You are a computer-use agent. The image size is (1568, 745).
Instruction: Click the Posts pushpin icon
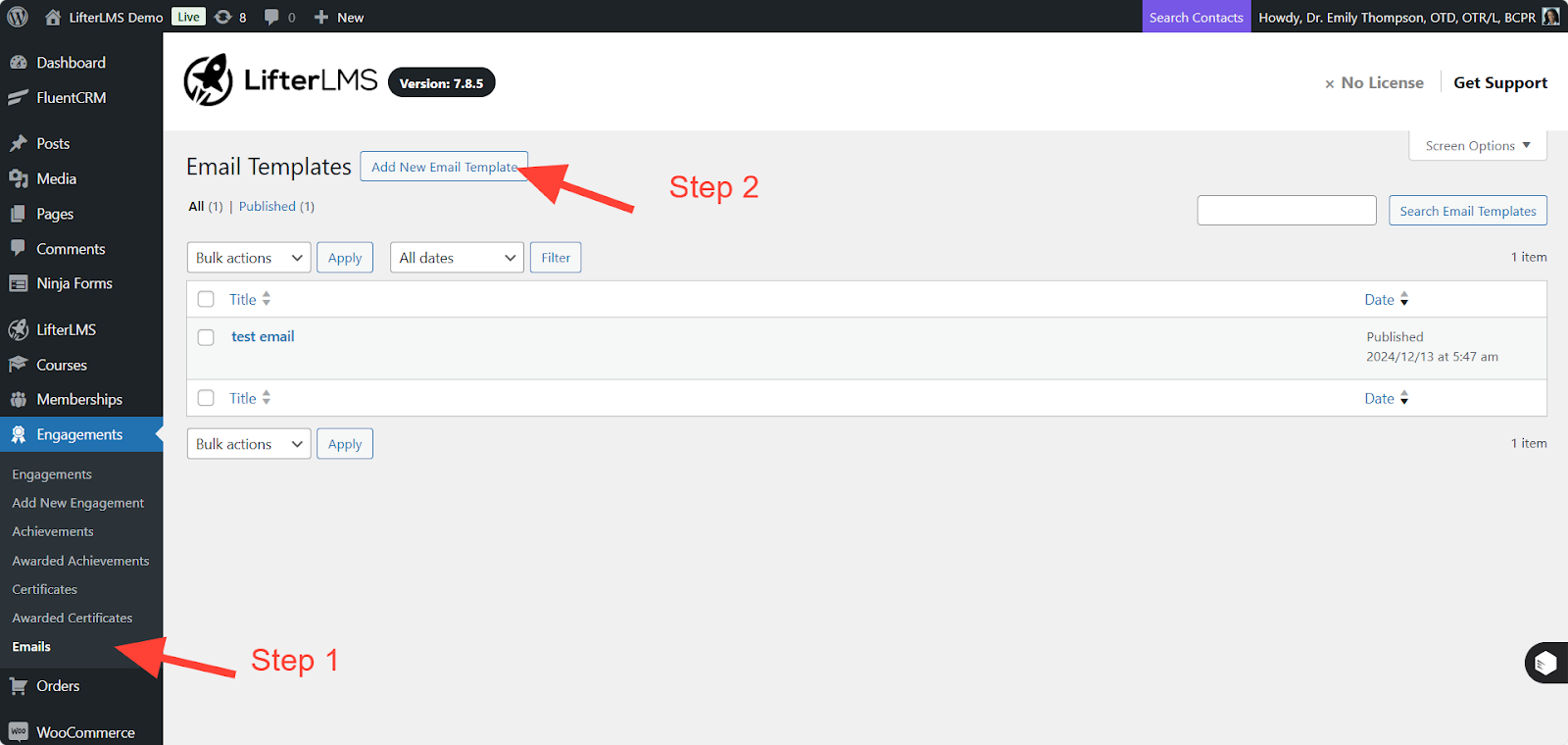coord(18,143)
